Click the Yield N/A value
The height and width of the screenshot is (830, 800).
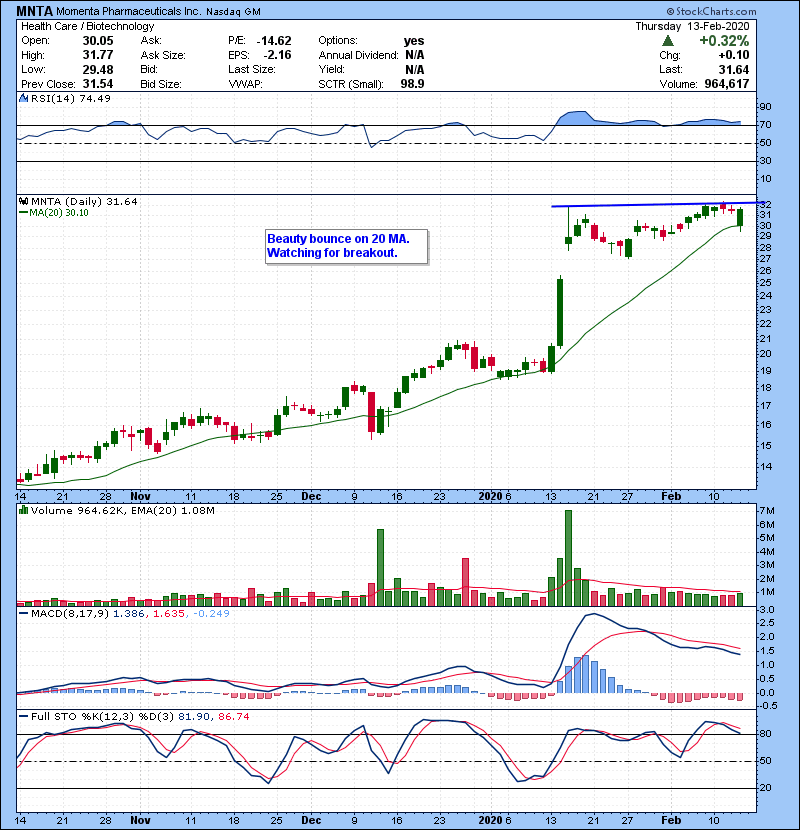(x=415, y=69)
